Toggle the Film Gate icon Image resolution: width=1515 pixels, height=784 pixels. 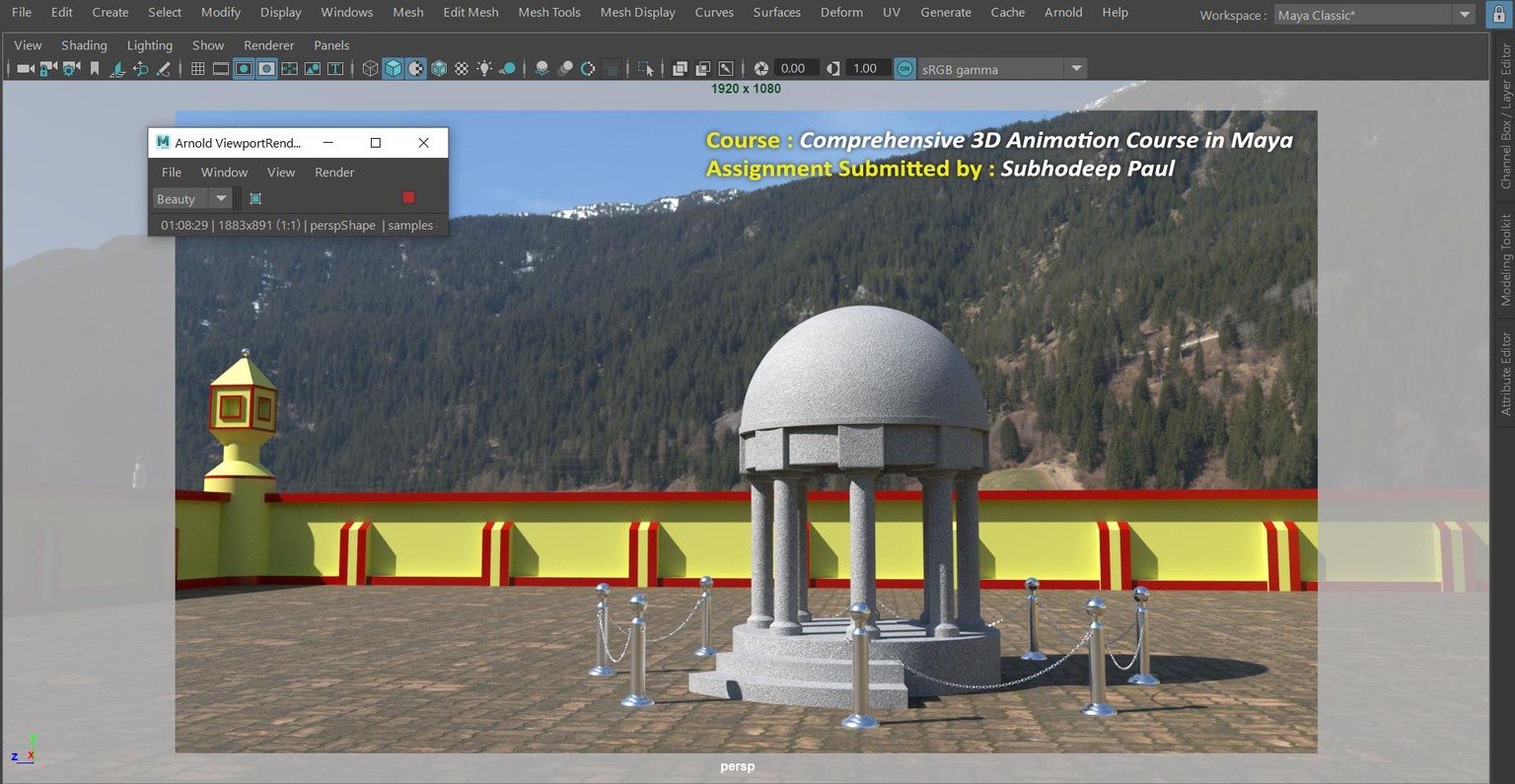click(x=221, y=68)
